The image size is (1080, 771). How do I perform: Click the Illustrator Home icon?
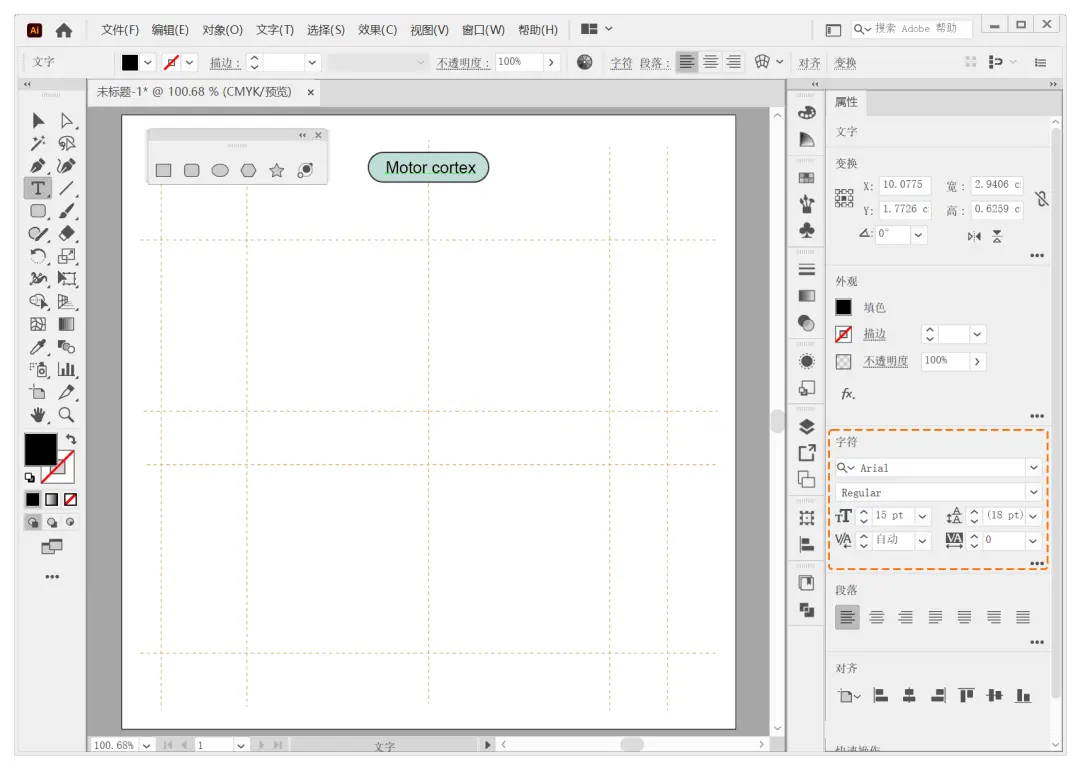64,30
